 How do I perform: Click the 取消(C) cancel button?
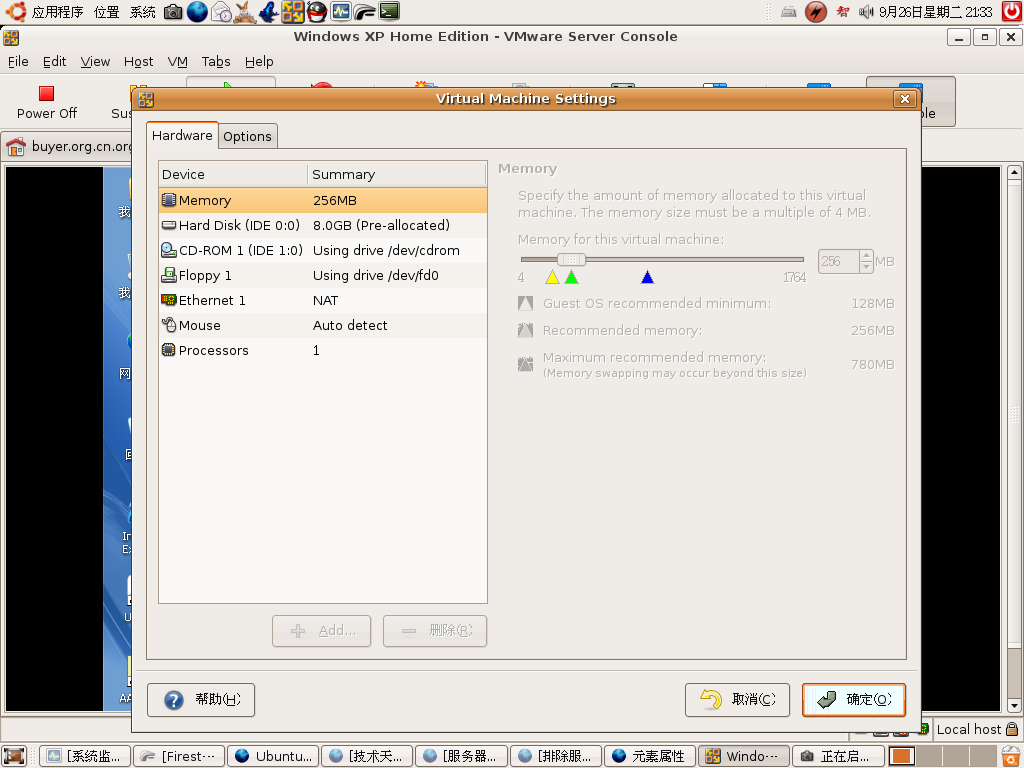tap(737, 700)
